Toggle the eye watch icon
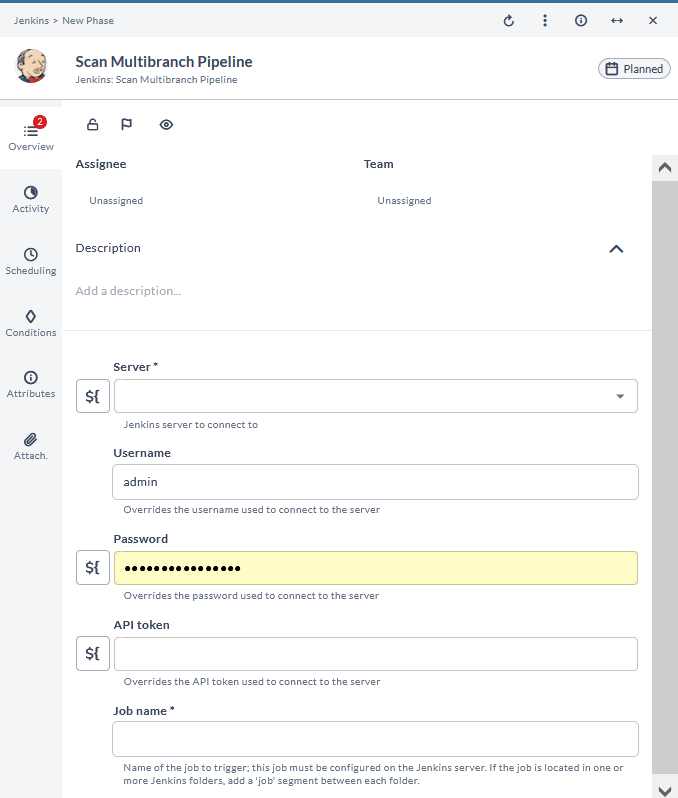The width and height of the screenshot is (678, 798). pos(166,125)
